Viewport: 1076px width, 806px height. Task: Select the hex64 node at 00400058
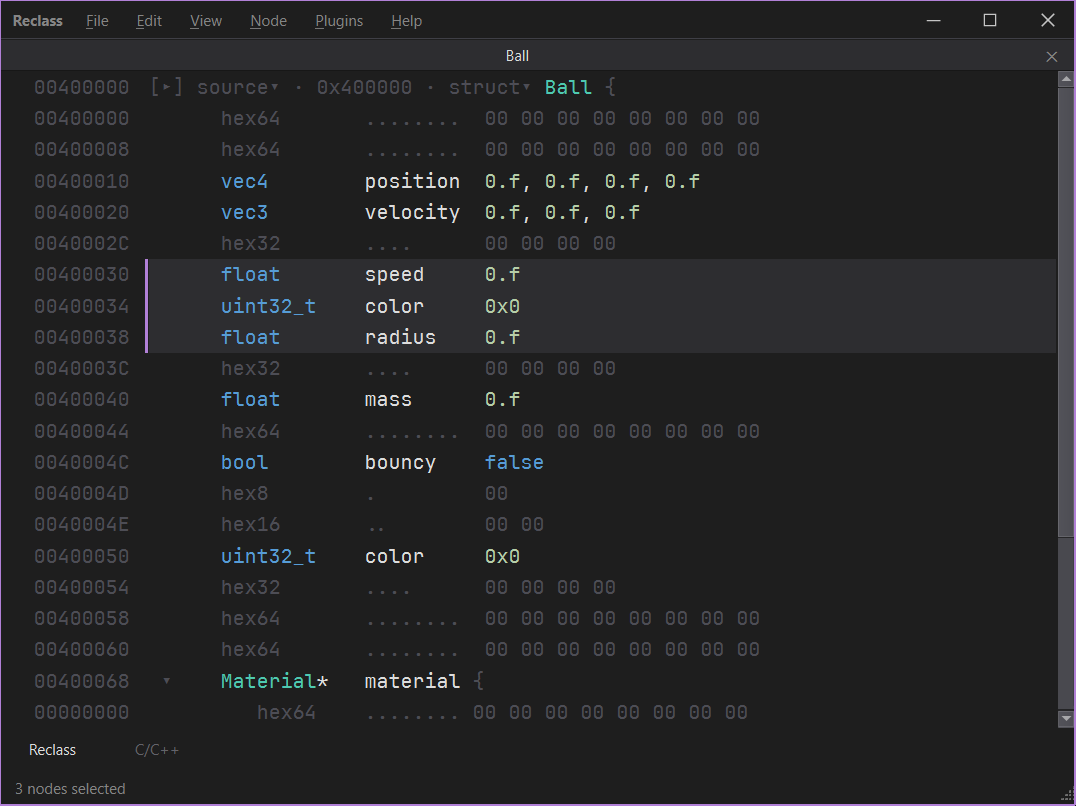point(250,618)
